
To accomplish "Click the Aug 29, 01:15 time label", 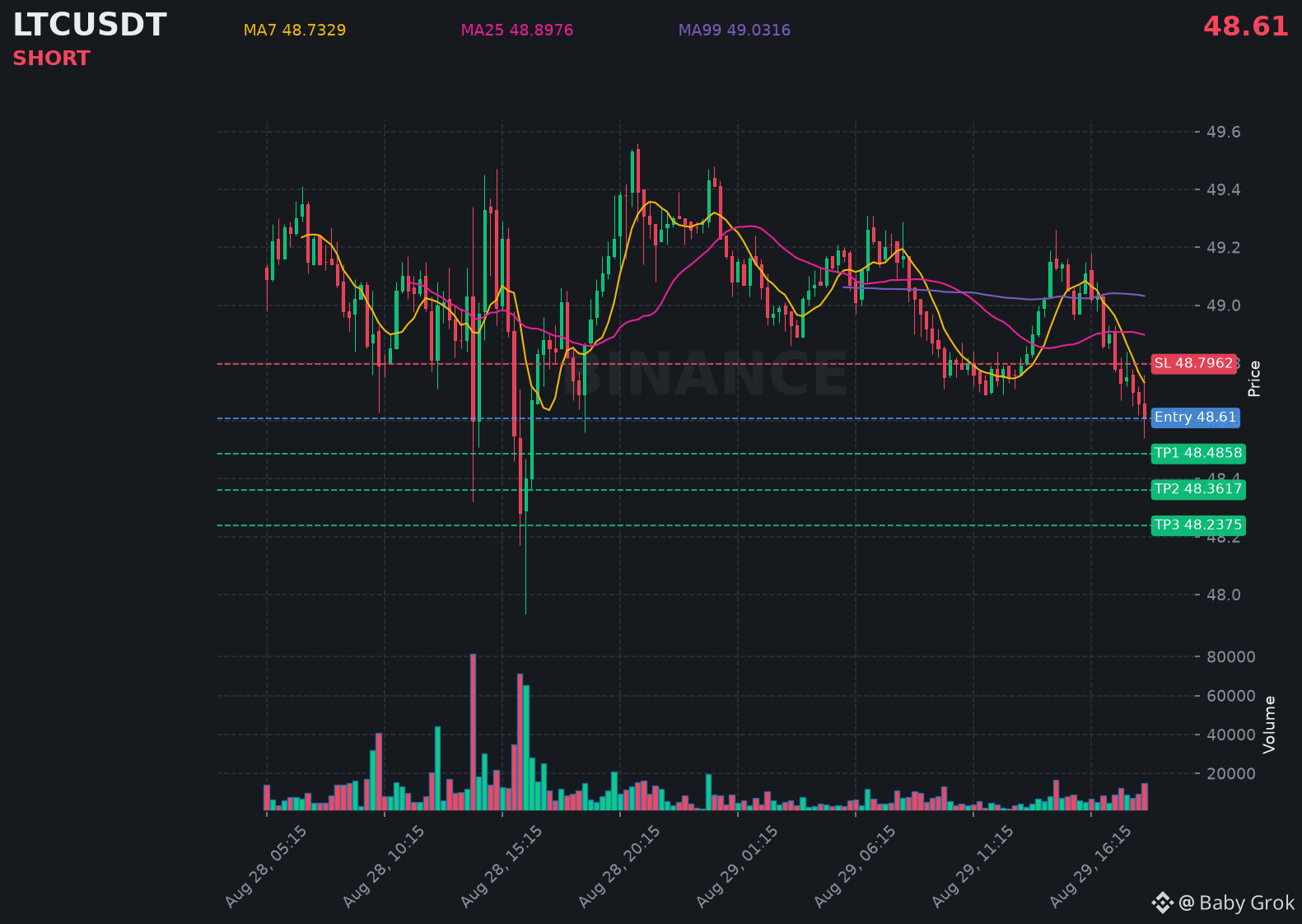I will pos(737,866).
